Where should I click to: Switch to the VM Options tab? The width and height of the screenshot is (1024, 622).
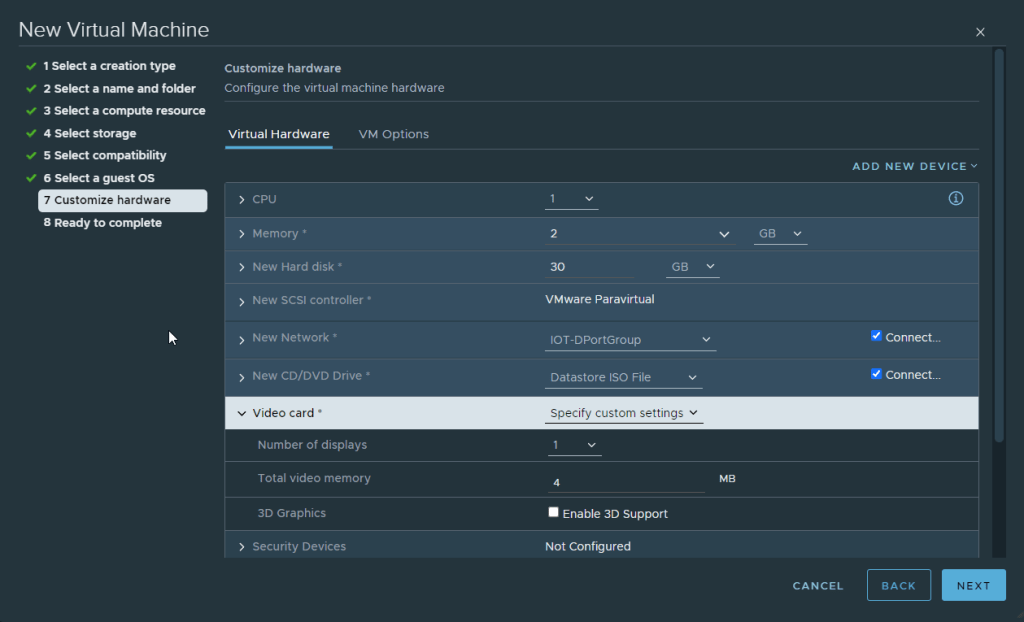pos(394,134)
